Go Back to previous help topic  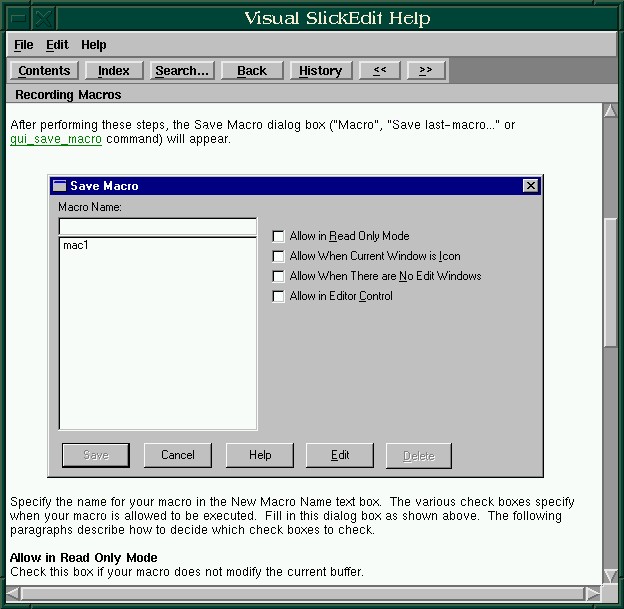252,71
